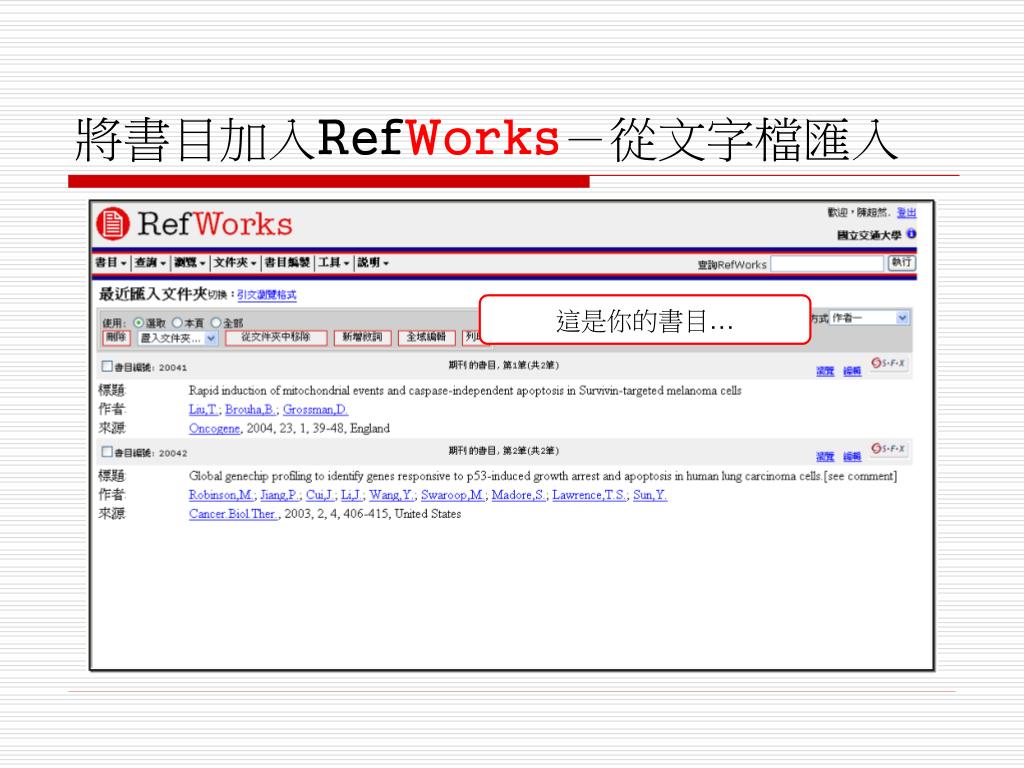Click author link Wang,Y.
The image size is (1024, 768).
(391, 495)
